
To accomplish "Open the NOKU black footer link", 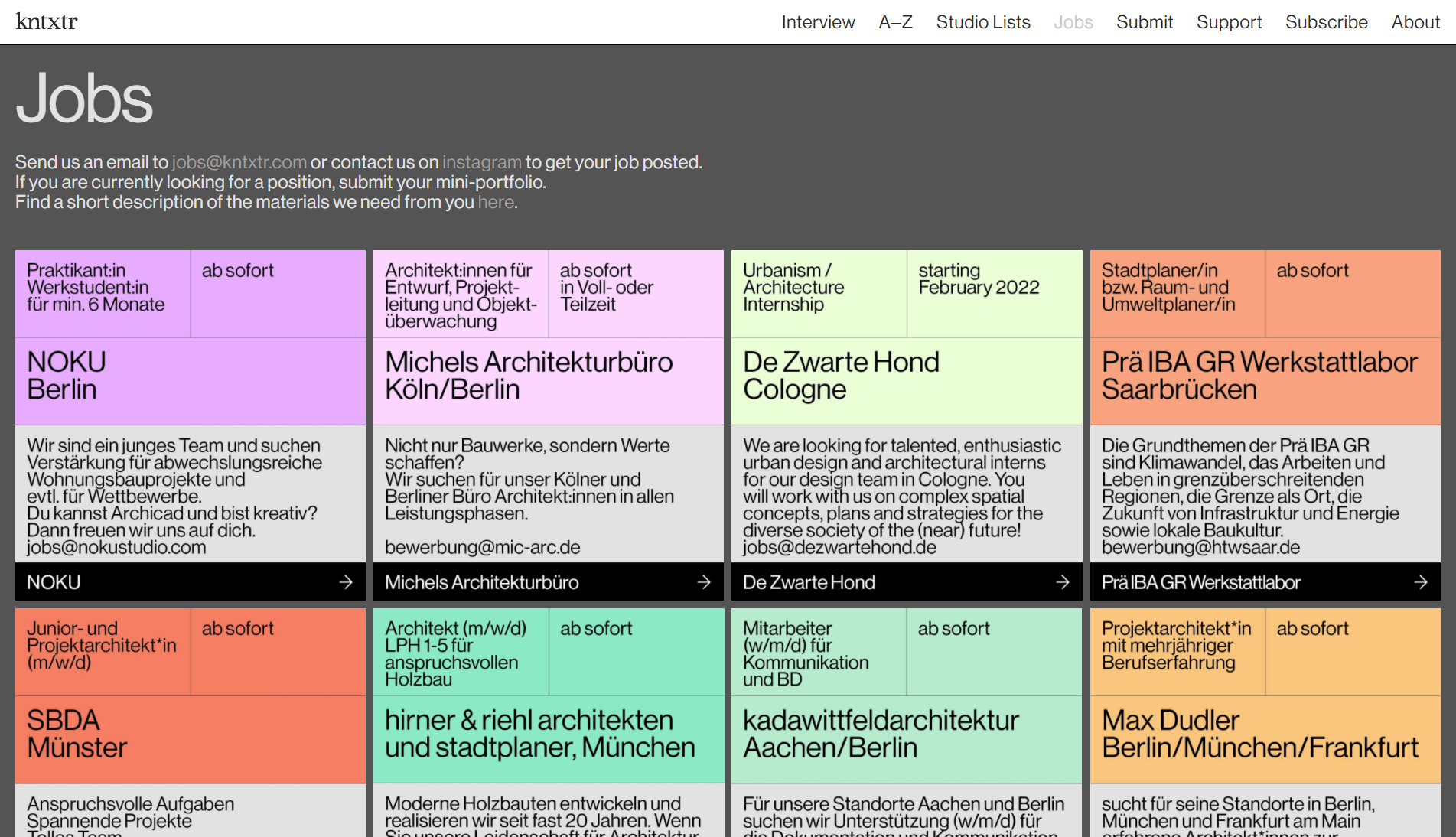I will point(191,582).
